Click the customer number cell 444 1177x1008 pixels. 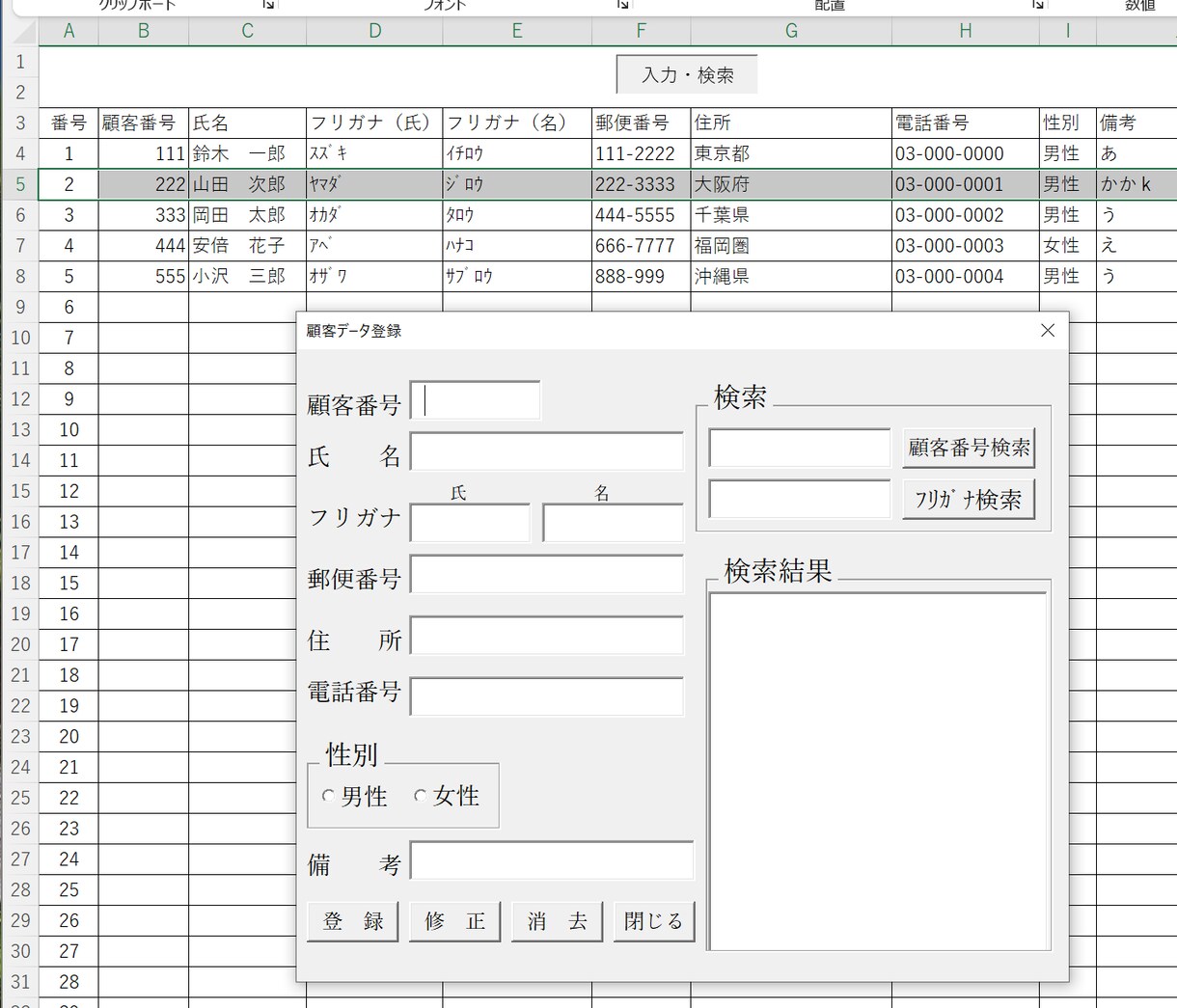point(144,246)
